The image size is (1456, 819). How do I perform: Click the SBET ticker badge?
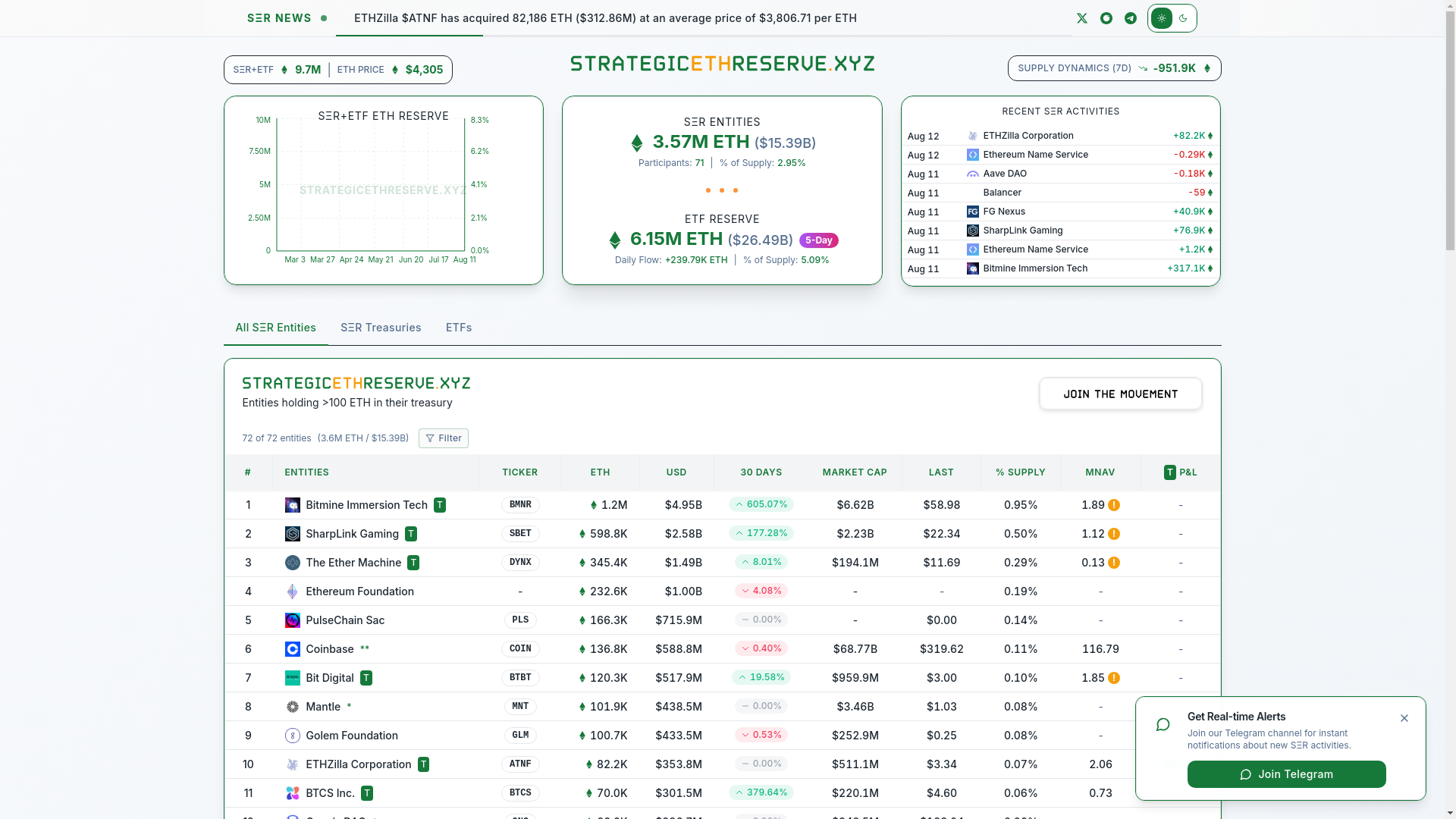(520, 534)
